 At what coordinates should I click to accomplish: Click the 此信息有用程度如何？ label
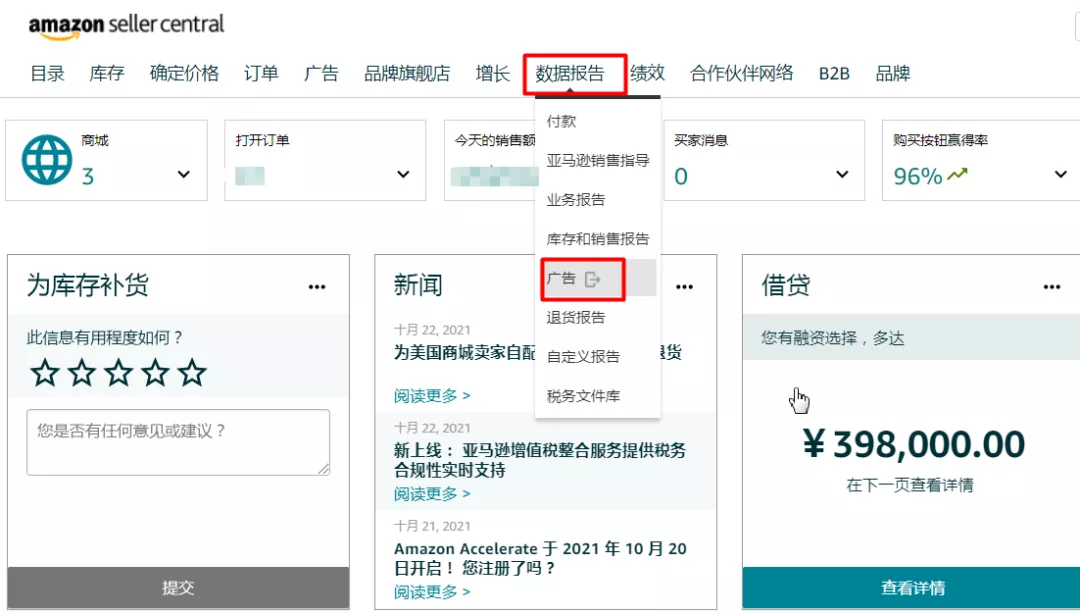click(105, 338)
